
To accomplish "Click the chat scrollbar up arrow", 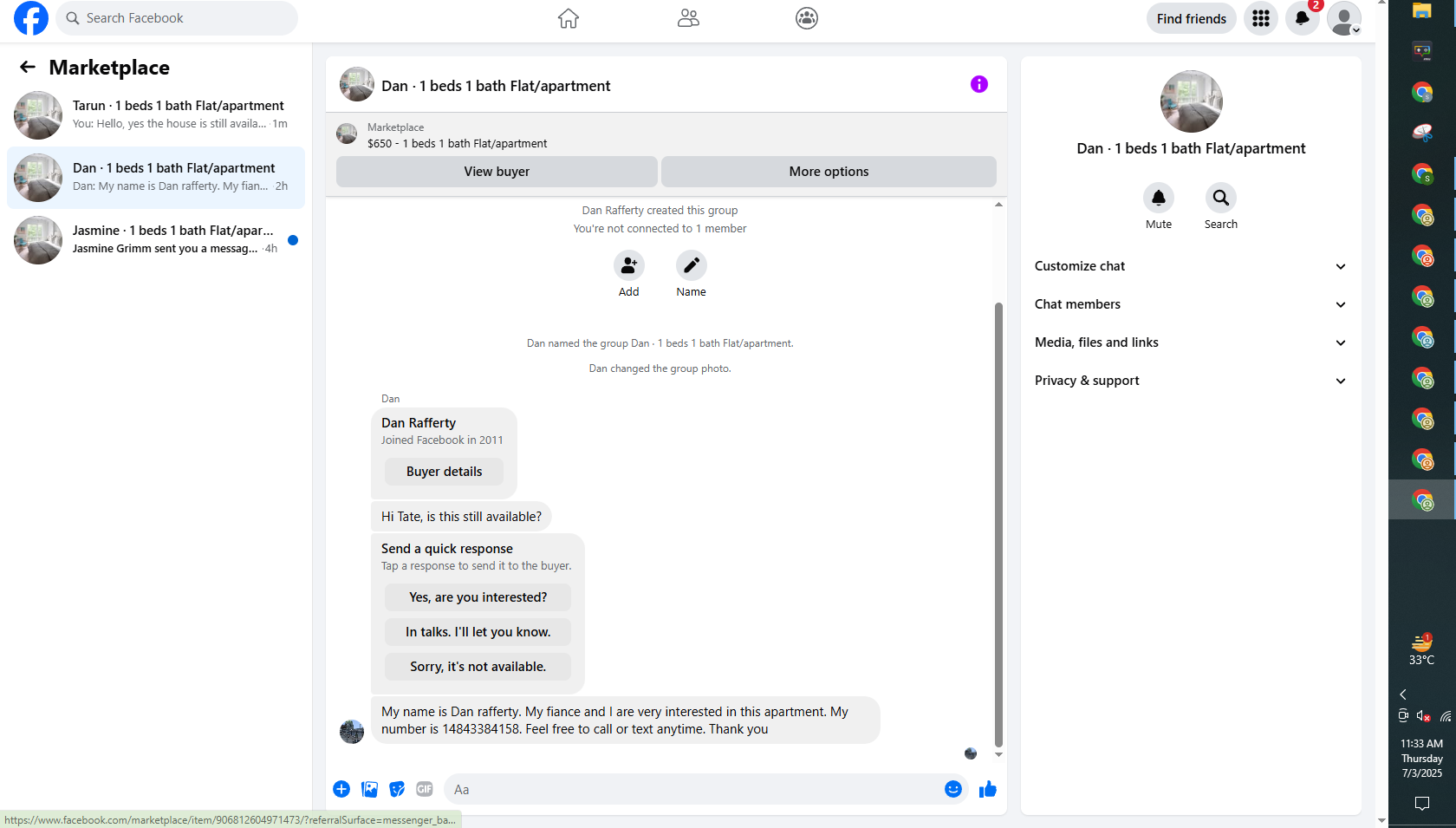I will (x=998, y=205).
